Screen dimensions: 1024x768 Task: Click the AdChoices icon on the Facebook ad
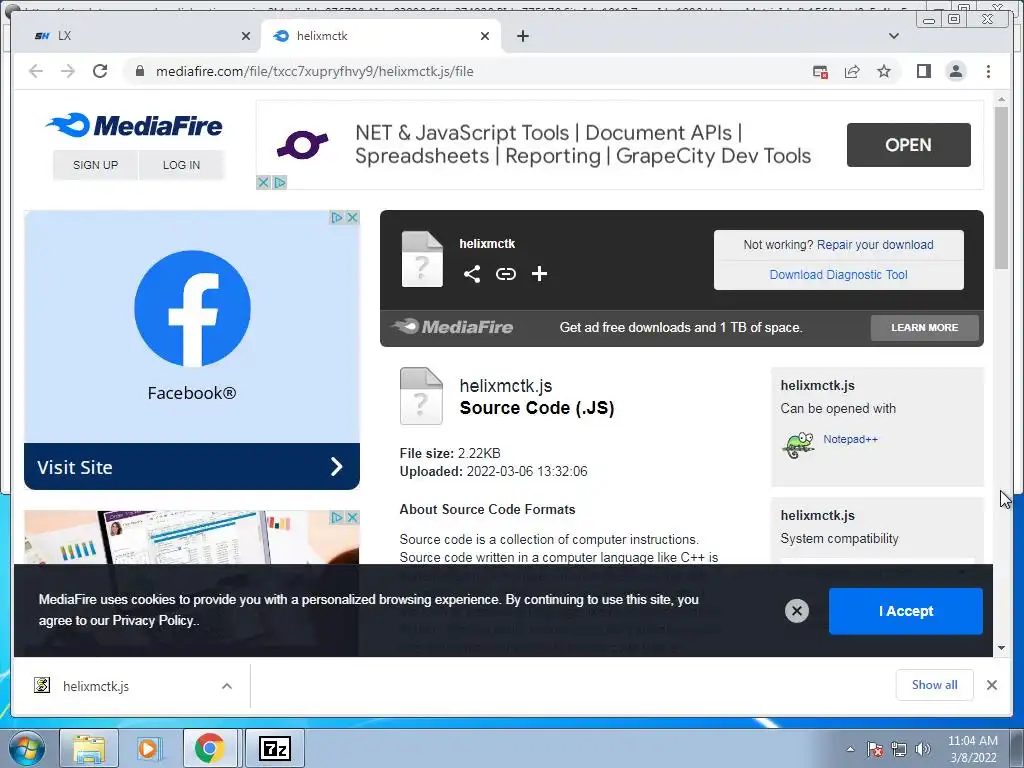337,217
